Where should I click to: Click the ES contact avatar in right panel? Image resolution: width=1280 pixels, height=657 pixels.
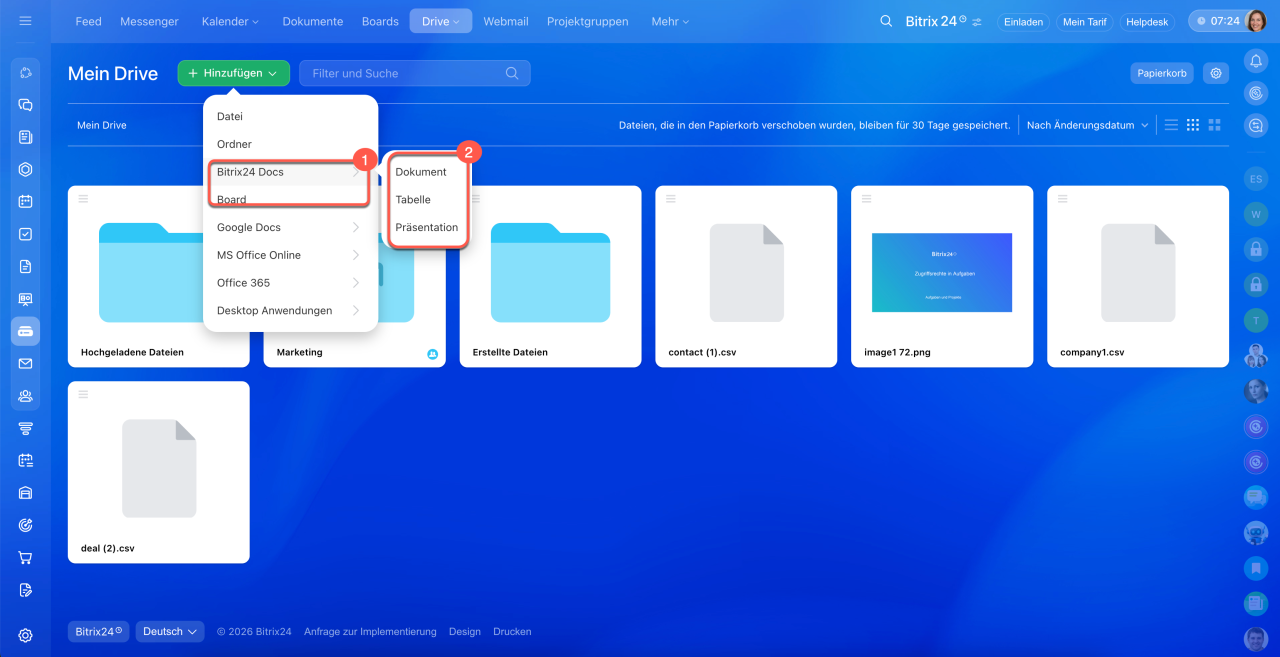click(x=1256, y=179)
